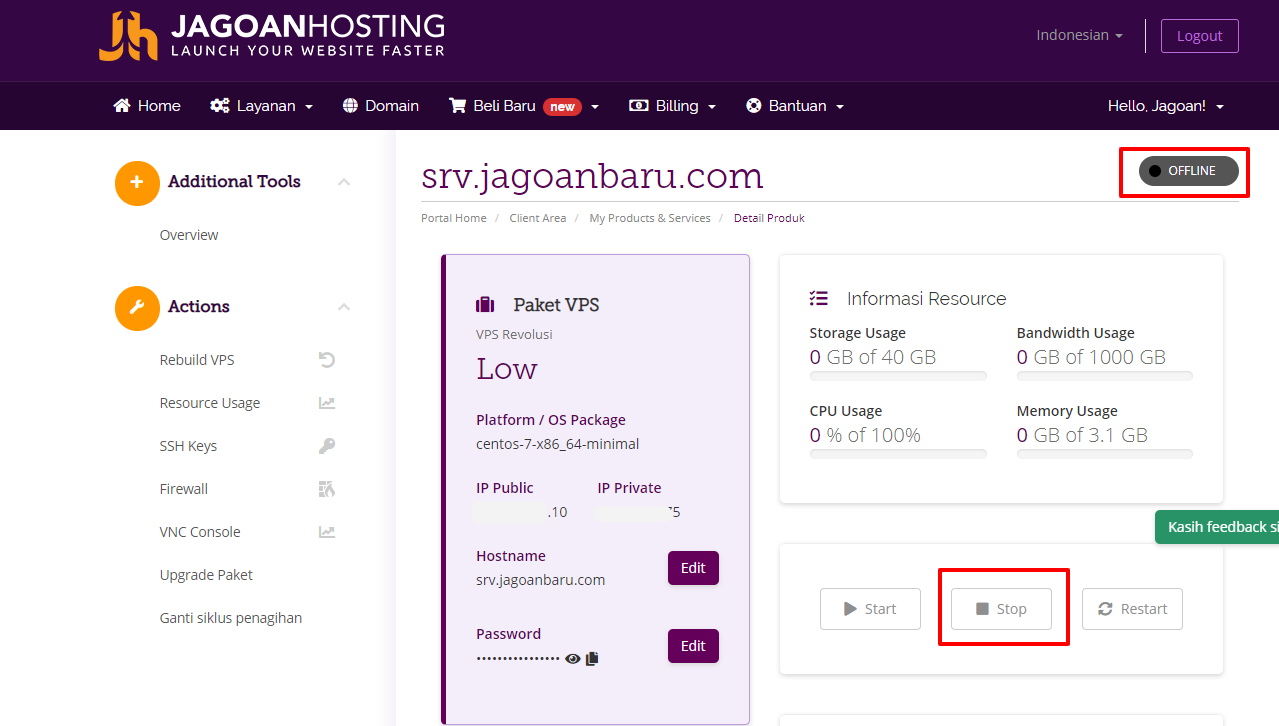Click the masked password dots
1279x726 pixels.
pyautogui.click(x=518, y=659)
